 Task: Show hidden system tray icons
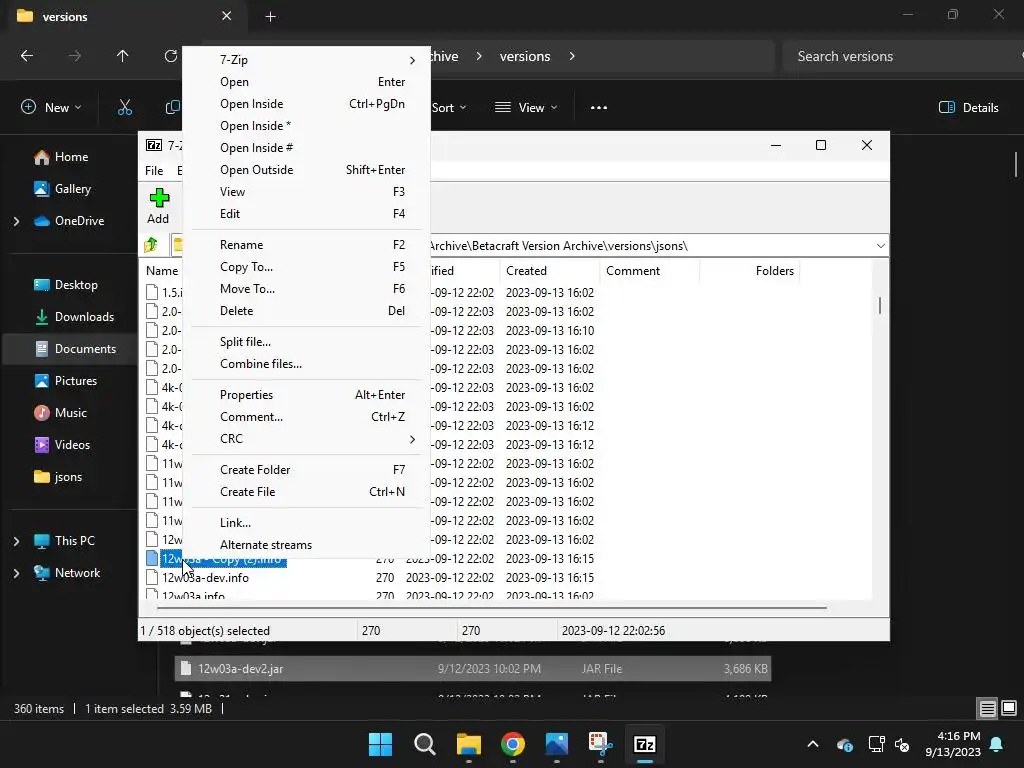(x=812, y=744)
